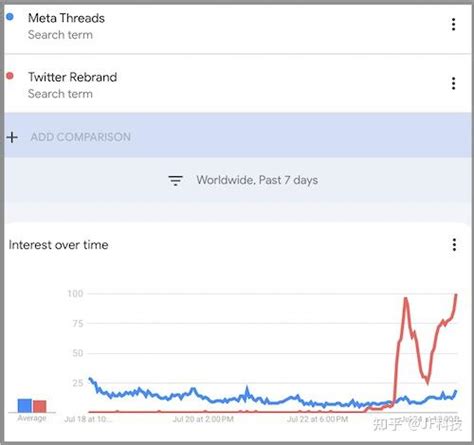
Task: Click the blue Average bar
Action: (x=25, y=405)
